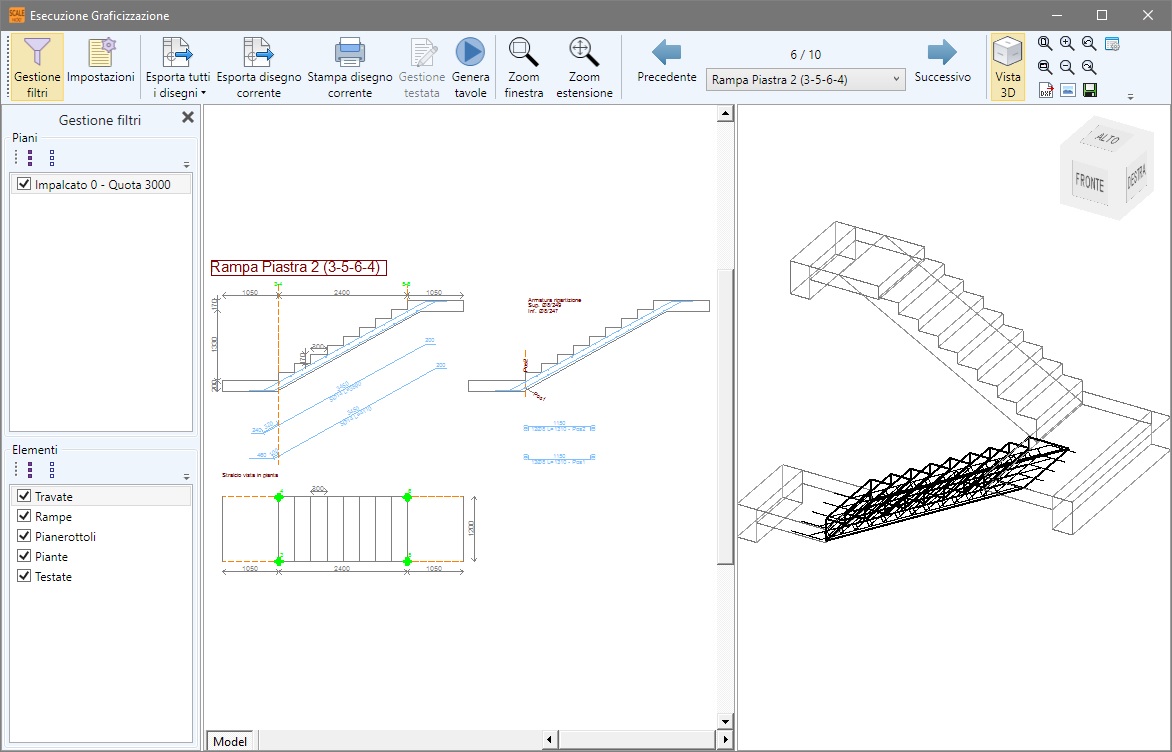Activate the Zoom finestra tool

[523, 67]
